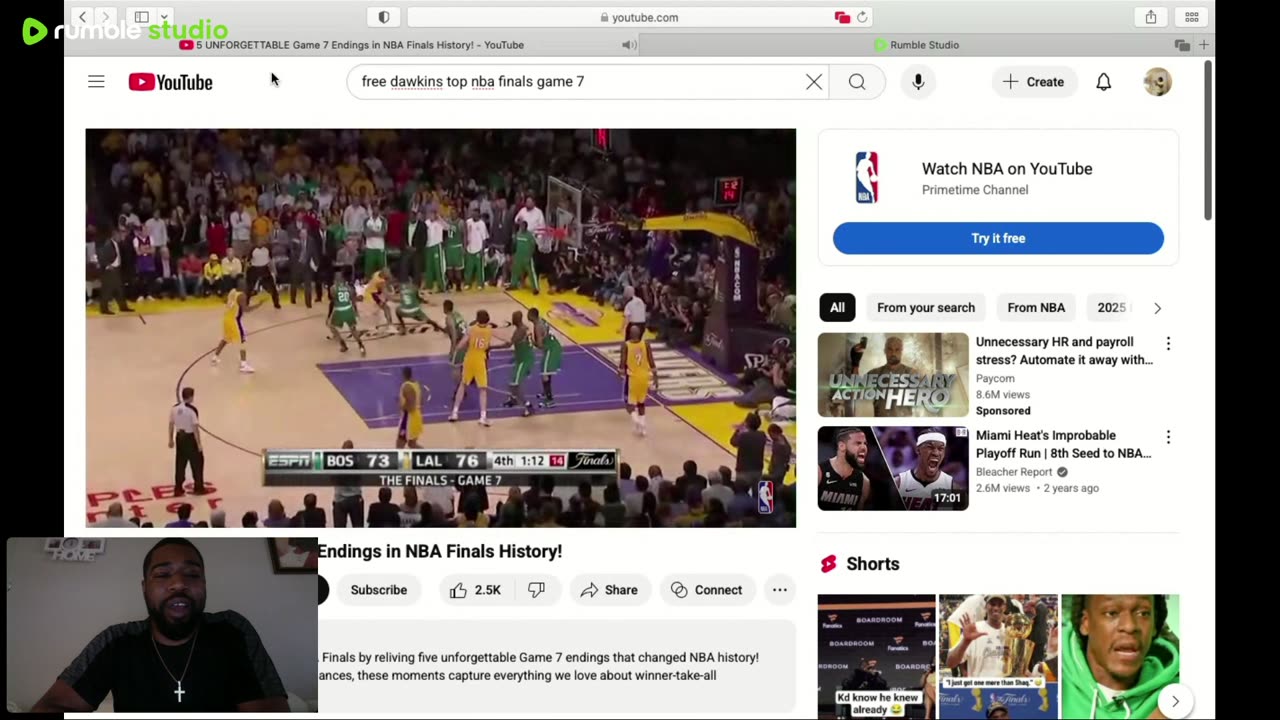This screenshot has width=1280, height=720.
Task: Run the search with the magnifier button
Action: tap(857, 82)
